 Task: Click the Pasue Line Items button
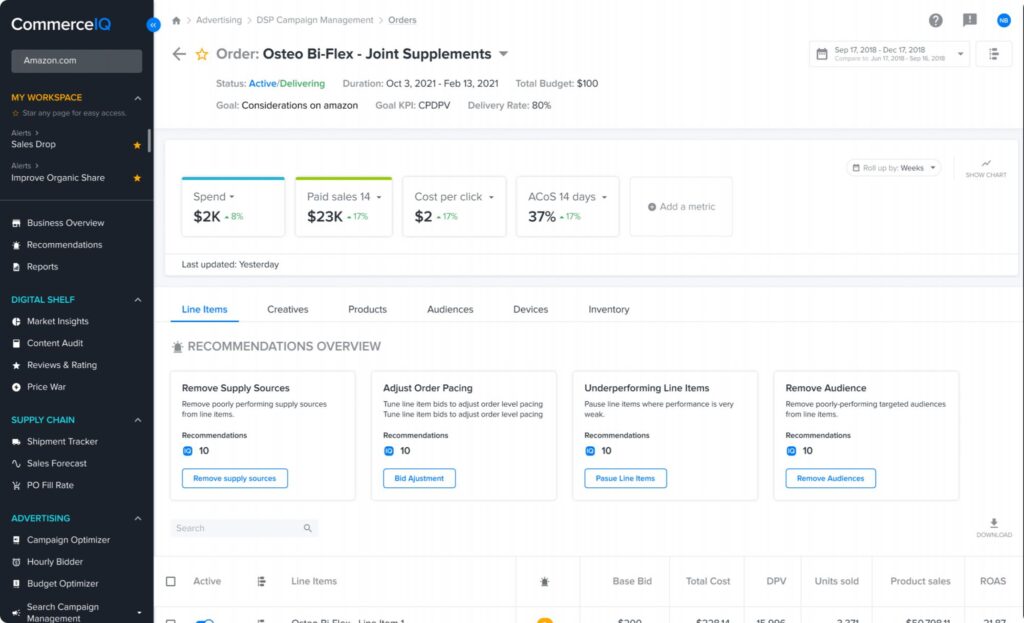pos(625,478)
